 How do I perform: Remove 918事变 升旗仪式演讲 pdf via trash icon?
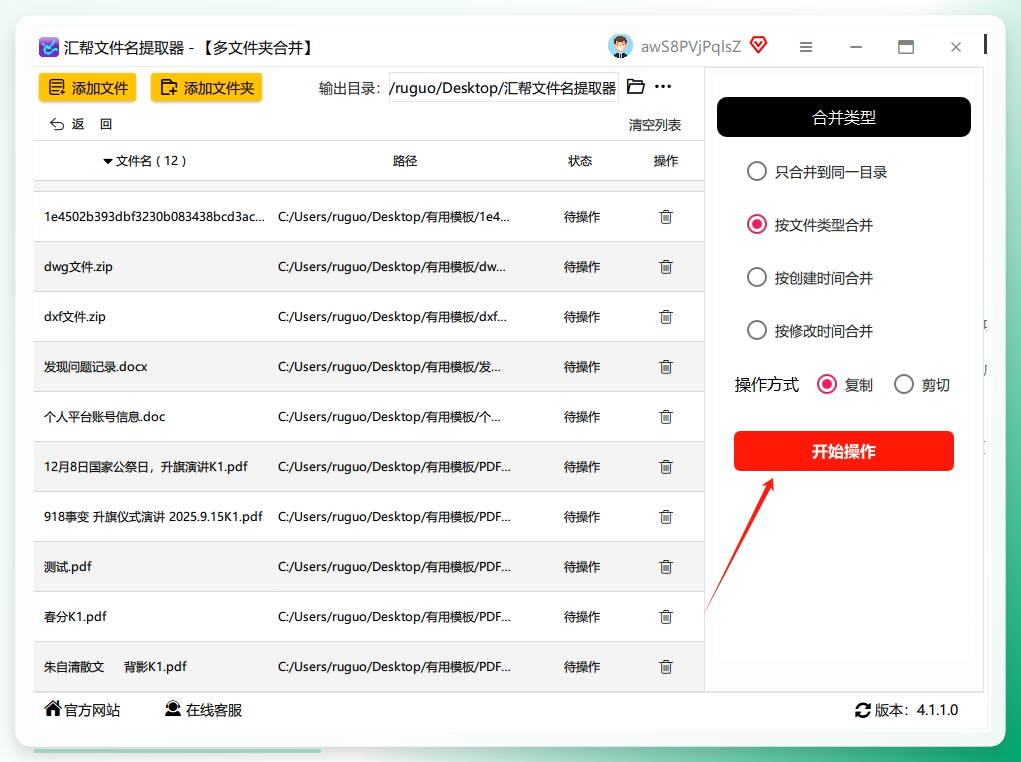coord(665,517)
